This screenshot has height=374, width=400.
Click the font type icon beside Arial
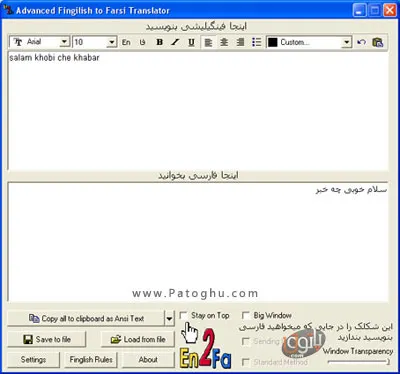pyautogui.click(x=18, y=42)
